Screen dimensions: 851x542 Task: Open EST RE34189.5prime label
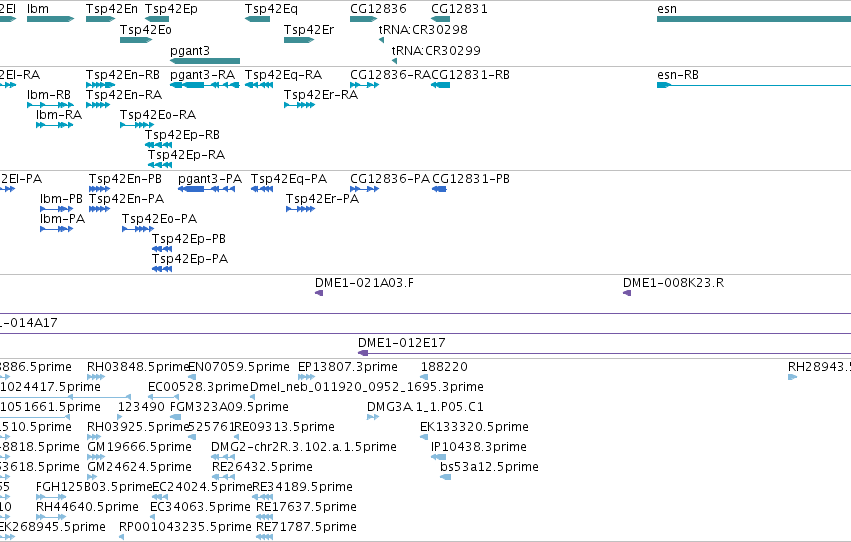302,487
